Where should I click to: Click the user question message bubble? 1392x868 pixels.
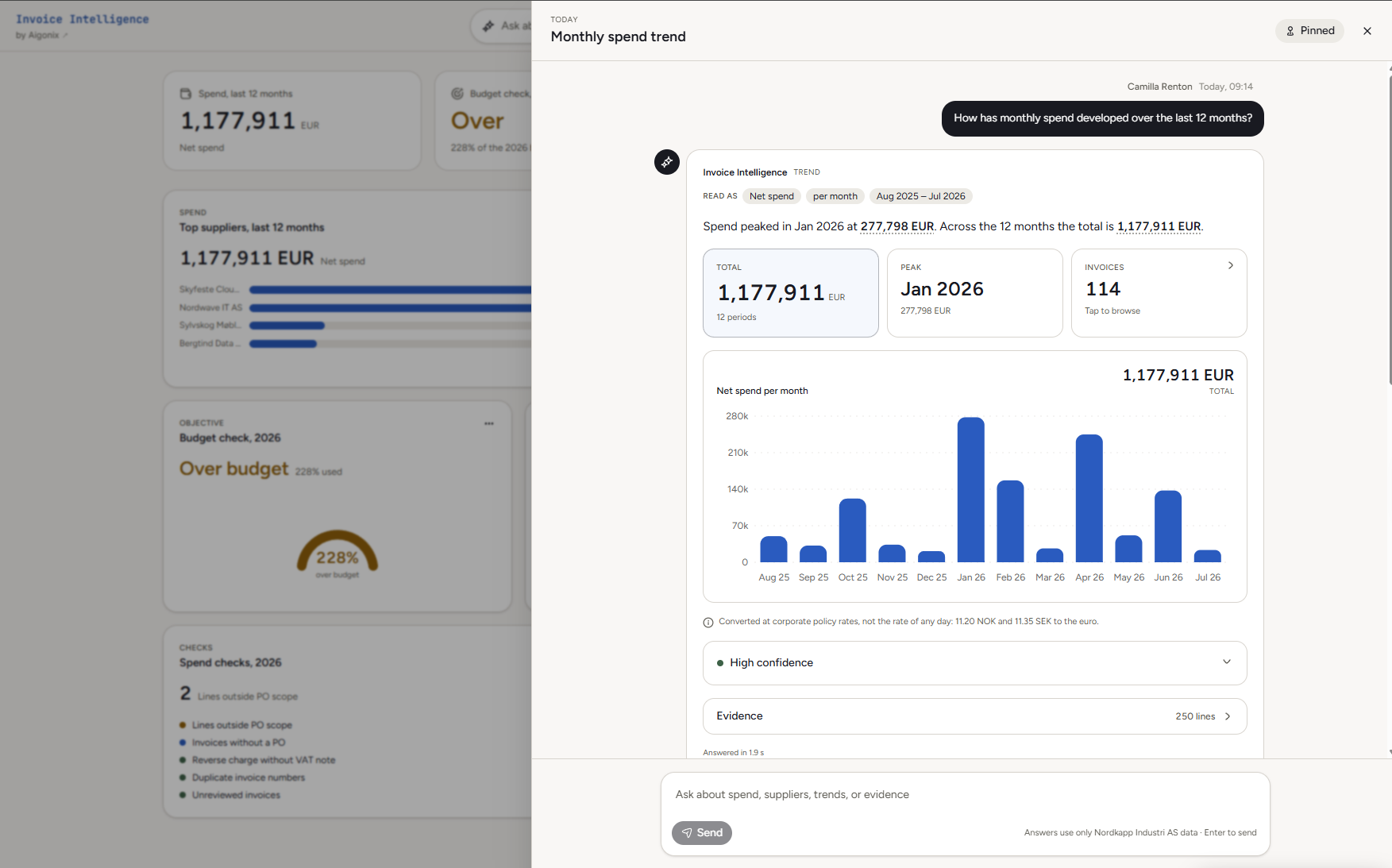coord(1102,118)
